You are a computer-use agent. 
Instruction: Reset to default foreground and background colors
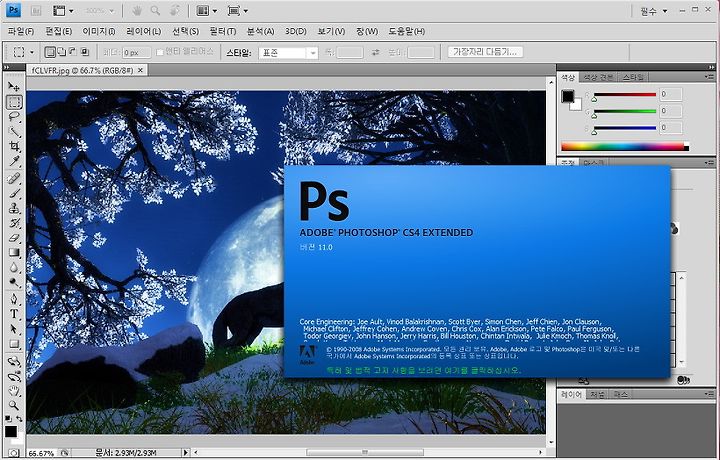[8, 419]
